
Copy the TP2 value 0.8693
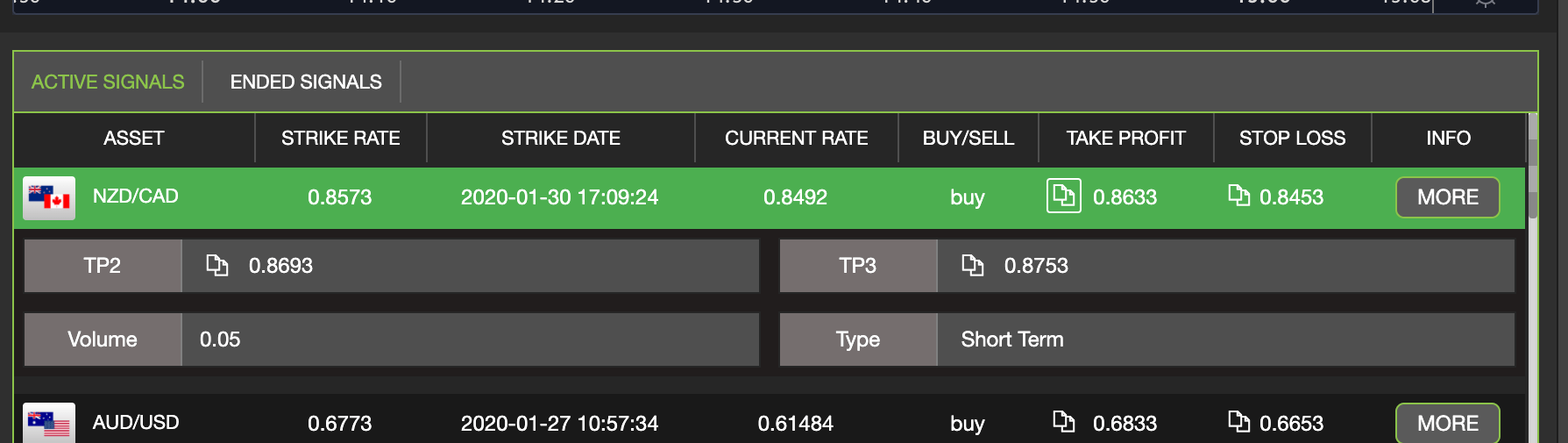tap(216, 265)
